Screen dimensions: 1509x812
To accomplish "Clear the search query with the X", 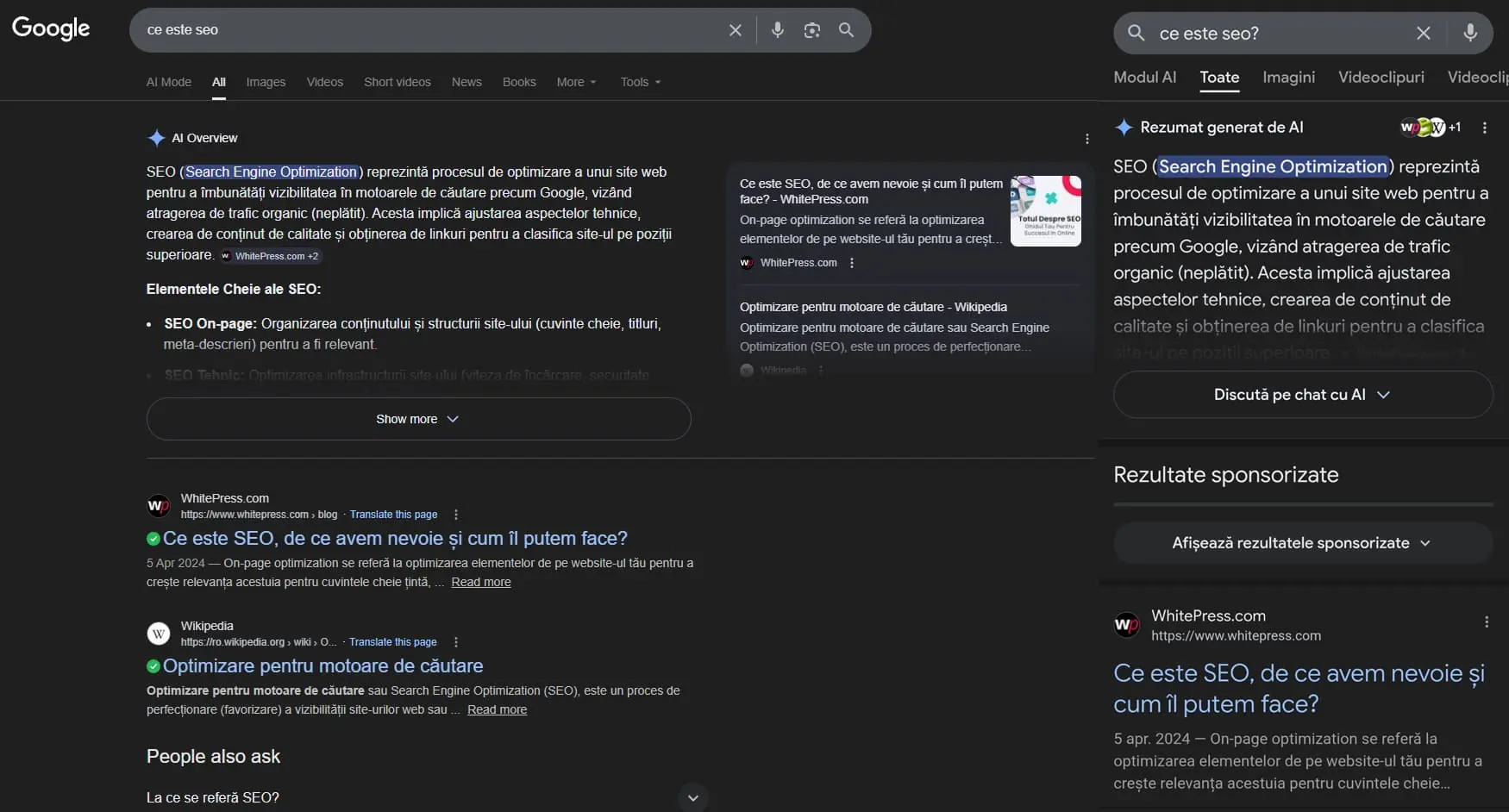I will pyautogui.click(x=735, y=29).
